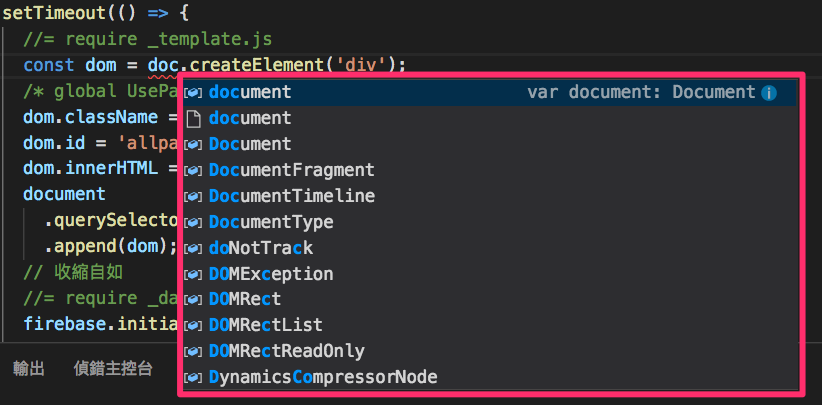Viewport: 822px width, 405px height.
Task: Choose the highlighted document variable suggestion
Action: tap(489, 93)
